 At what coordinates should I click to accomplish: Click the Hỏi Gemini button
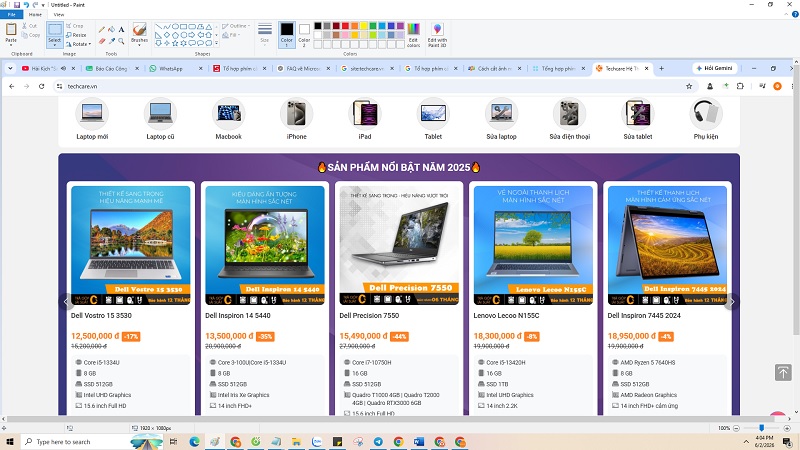click(x=714, y=68)
